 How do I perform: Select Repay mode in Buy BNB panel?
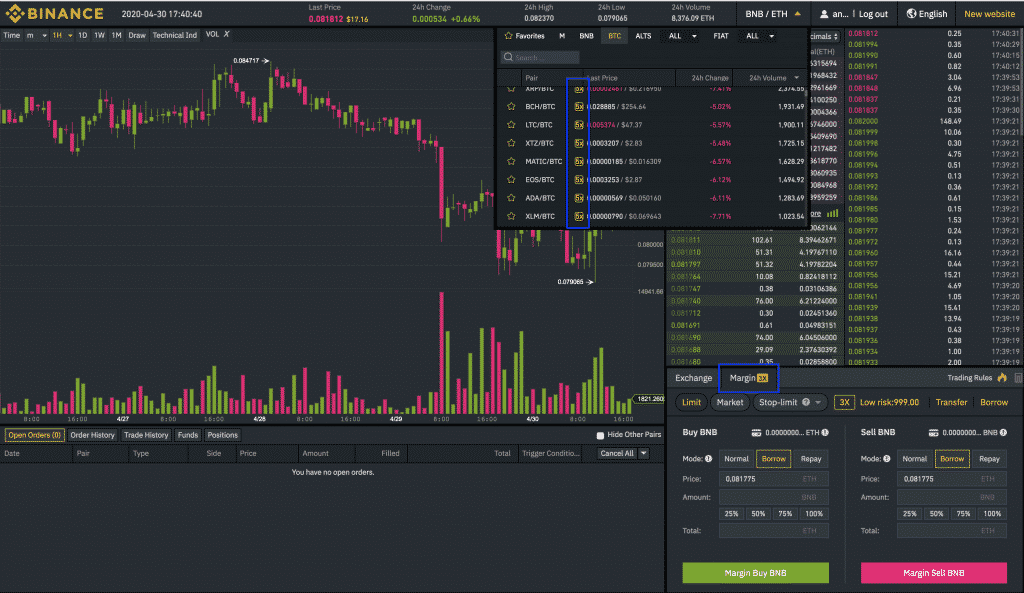click(x=811, y=458)
